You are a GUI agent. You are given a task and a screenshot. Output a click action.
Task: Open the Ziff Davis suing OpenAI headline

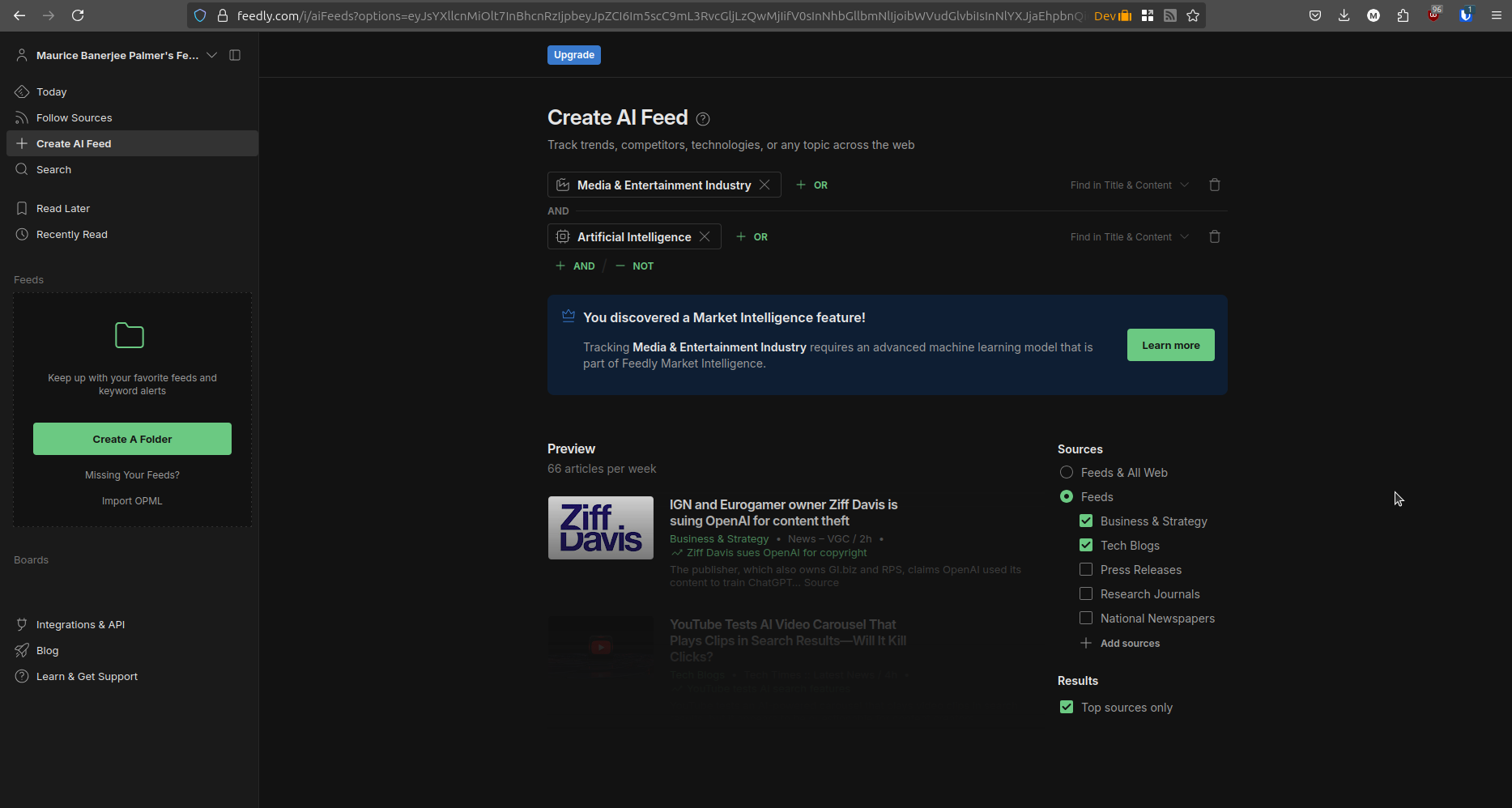click(x=783, y=512)
